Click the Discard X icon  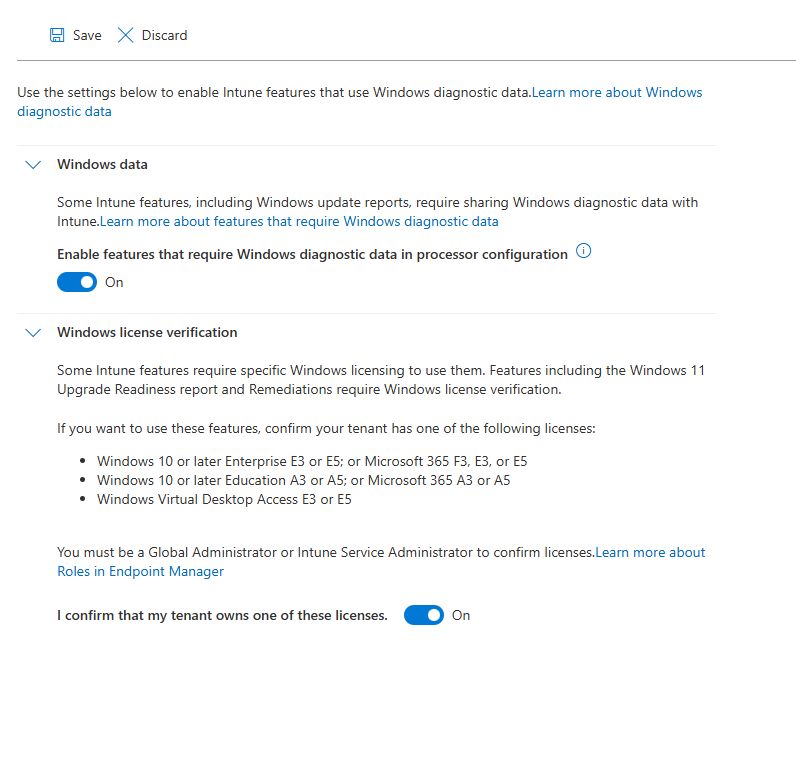125,35
